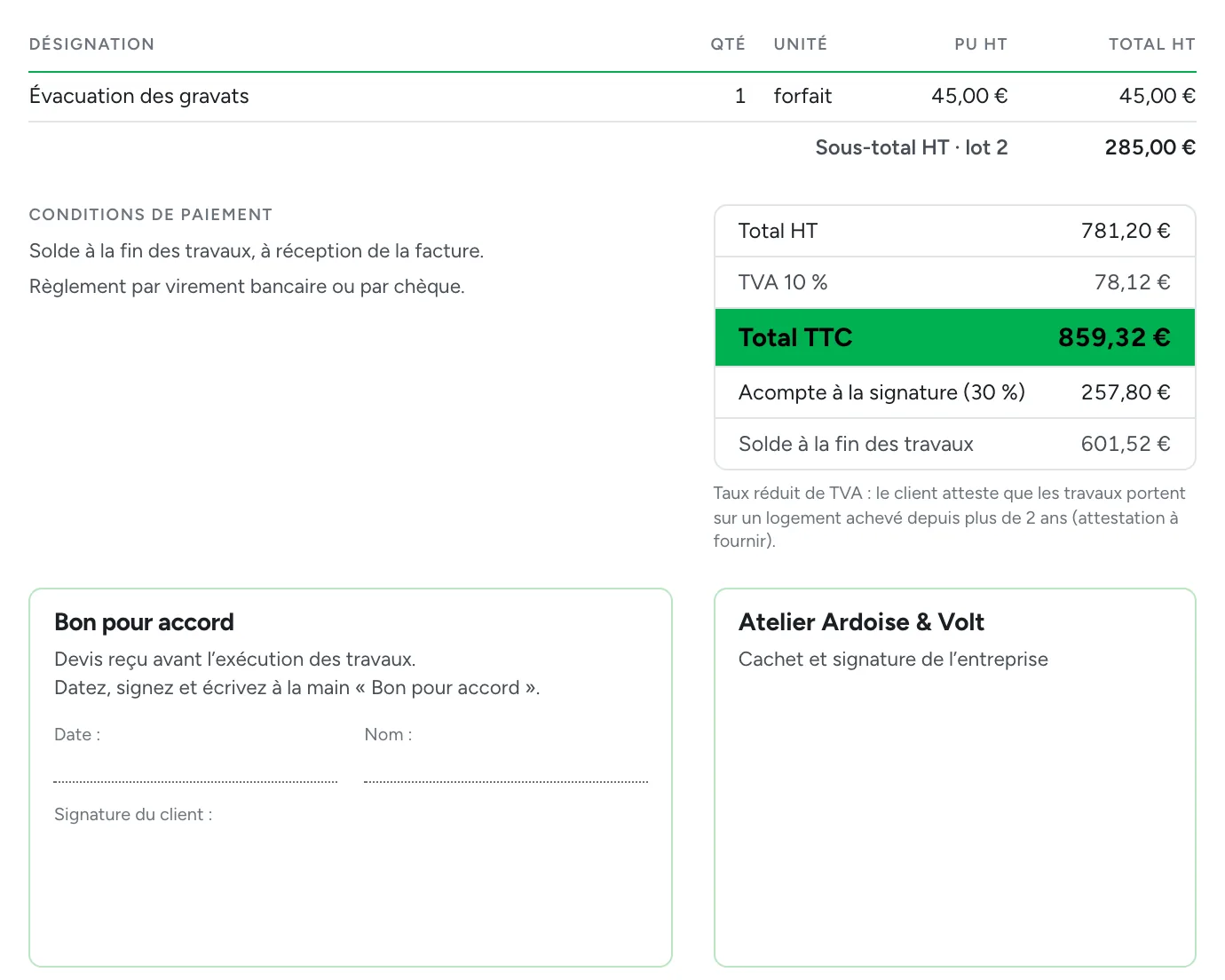
Task: Click 'Solde à la fin des travaux' in totals box
Action: (x=856, y=444)
